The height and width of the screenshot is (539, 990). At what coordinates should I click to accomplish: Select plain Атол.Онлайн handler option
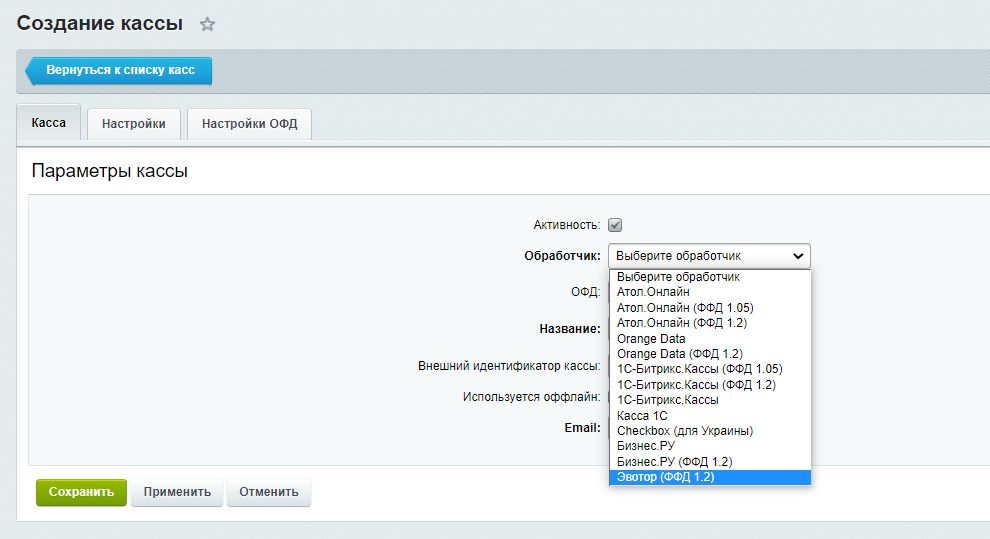pos(652,292)
